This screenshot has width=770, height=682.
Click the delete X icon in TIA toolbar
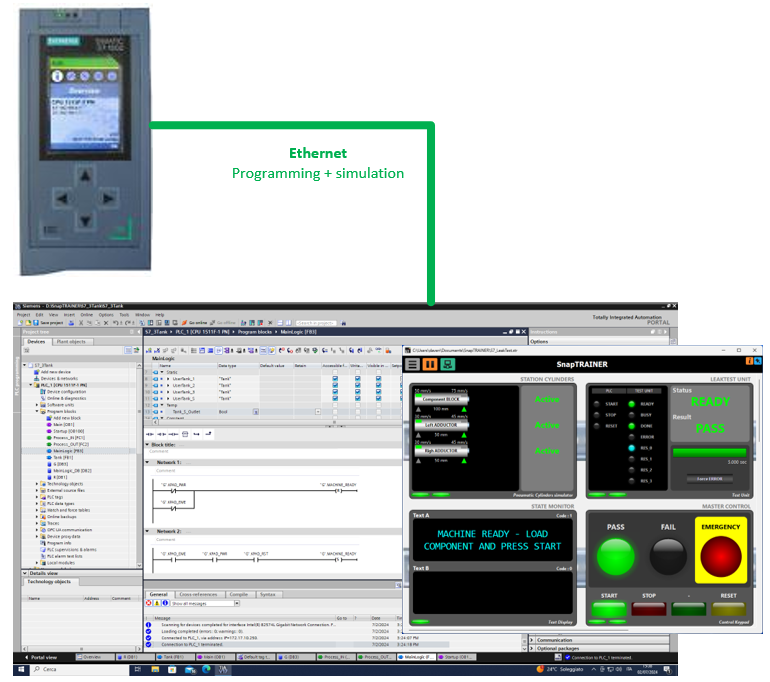coord(106,323)
